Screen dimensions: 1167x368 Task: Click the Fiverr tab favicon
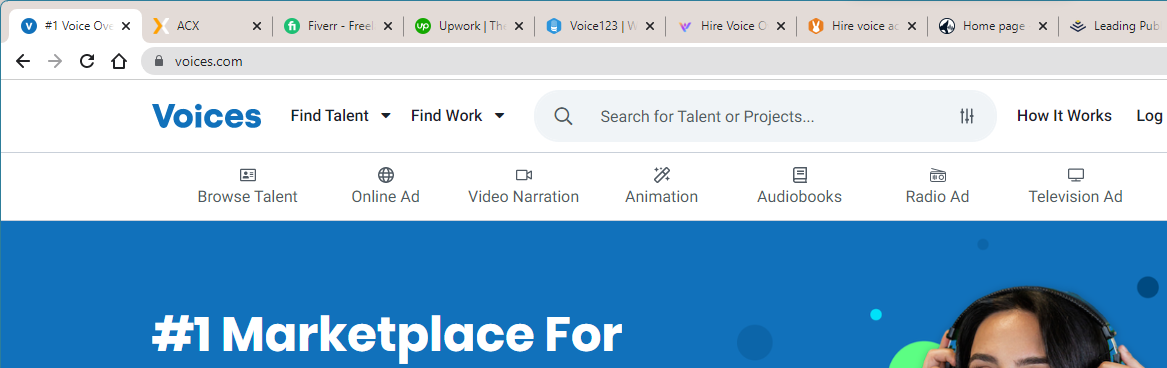(x=292, y=26)
